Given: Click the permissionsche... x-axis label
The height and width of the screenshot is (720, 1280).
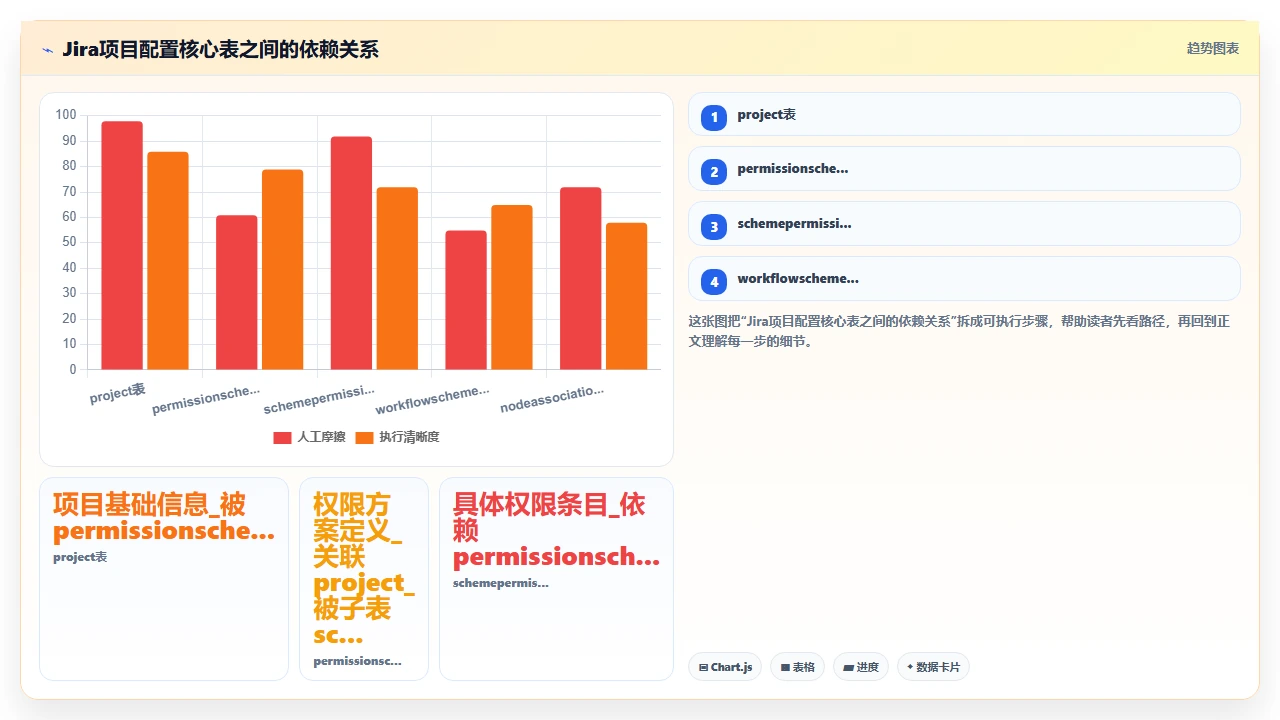Looking at the screenshot, I should coord(206,400).
